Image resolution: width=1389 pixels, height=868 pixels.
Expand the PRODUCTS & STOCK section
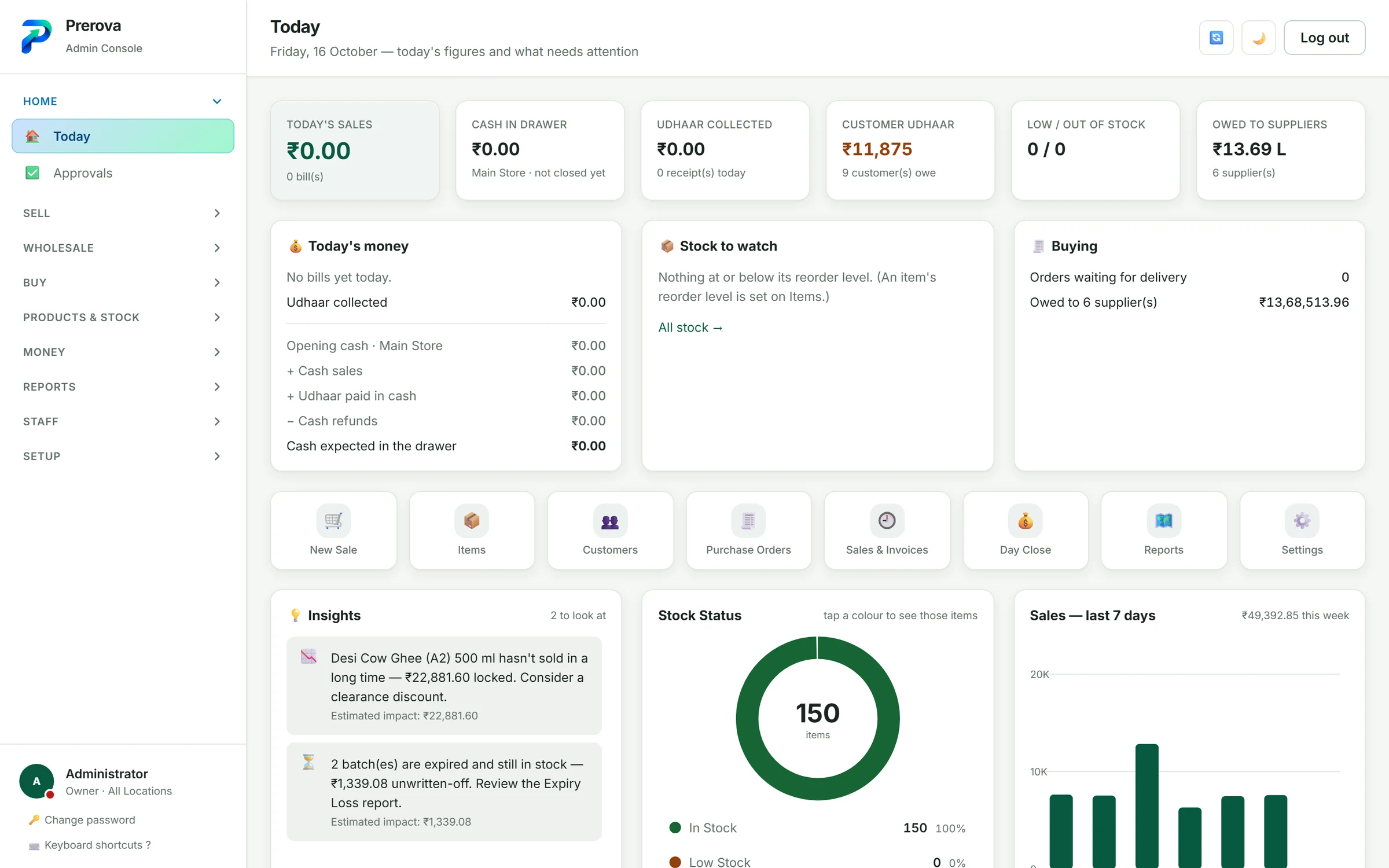(x=123, y=317)
